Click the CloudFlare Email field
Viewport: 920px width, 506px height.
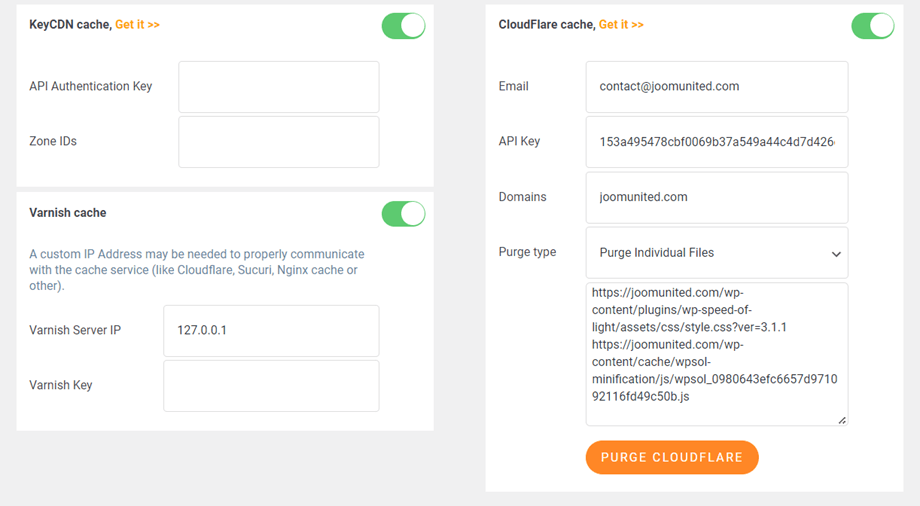[716, 87]
